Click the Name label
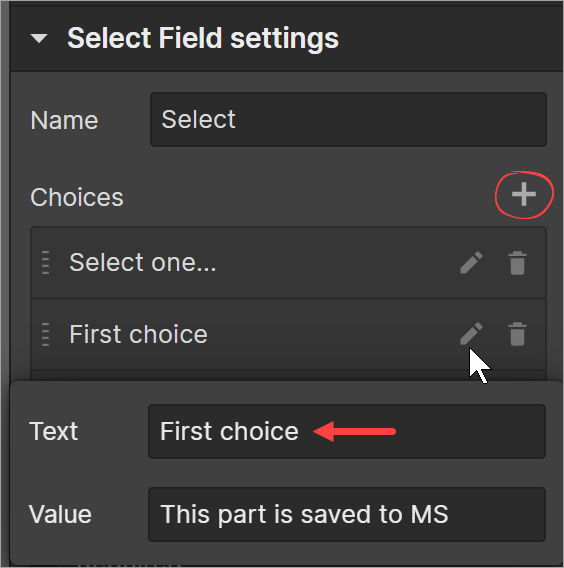 (x=64, y=120)
